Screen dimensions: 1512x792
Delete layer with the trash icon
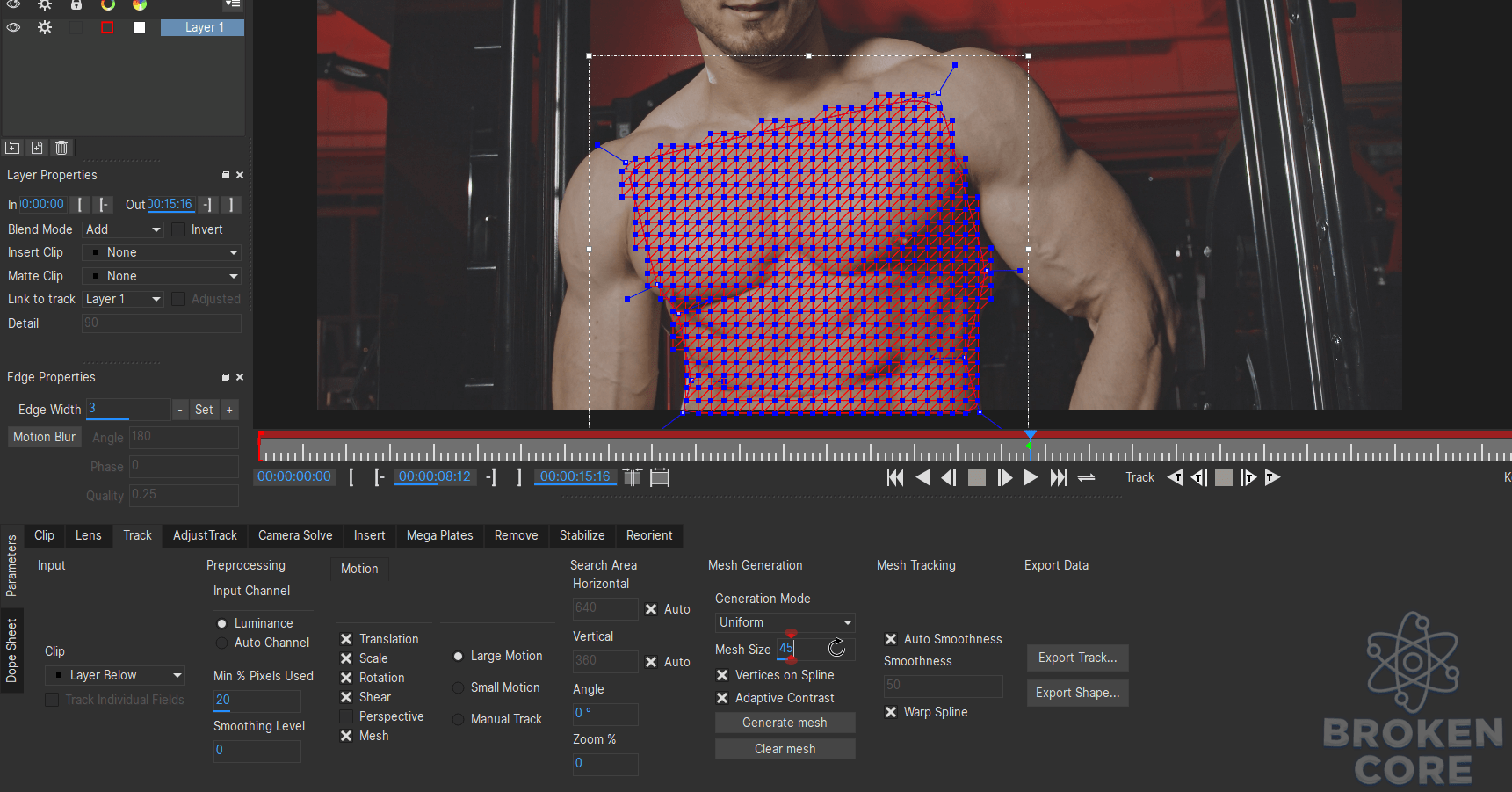tap(61, 148)
